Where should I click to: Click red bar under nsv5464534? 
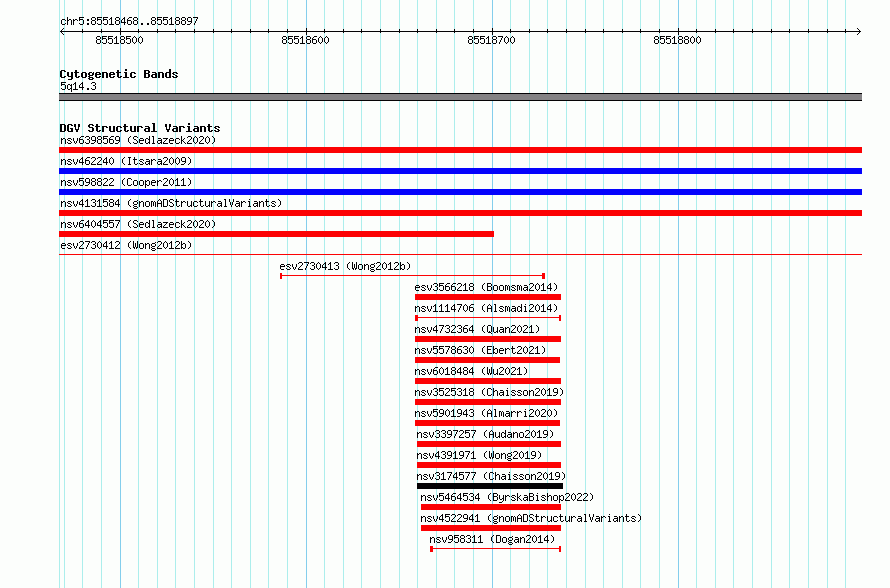pyautogui.click(x=491, y=507)
